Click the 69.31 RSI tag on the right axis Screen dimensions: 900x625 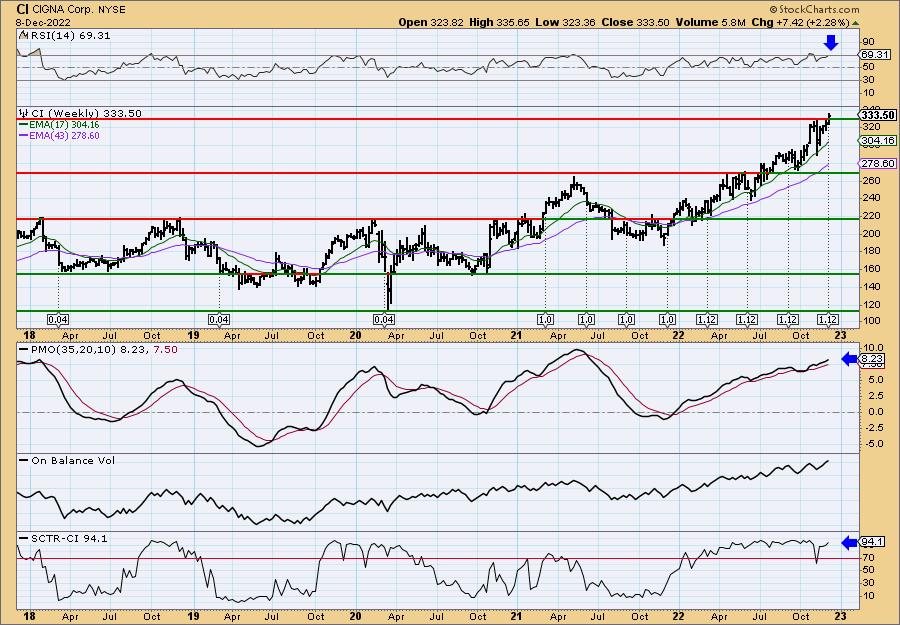(875, 55)
